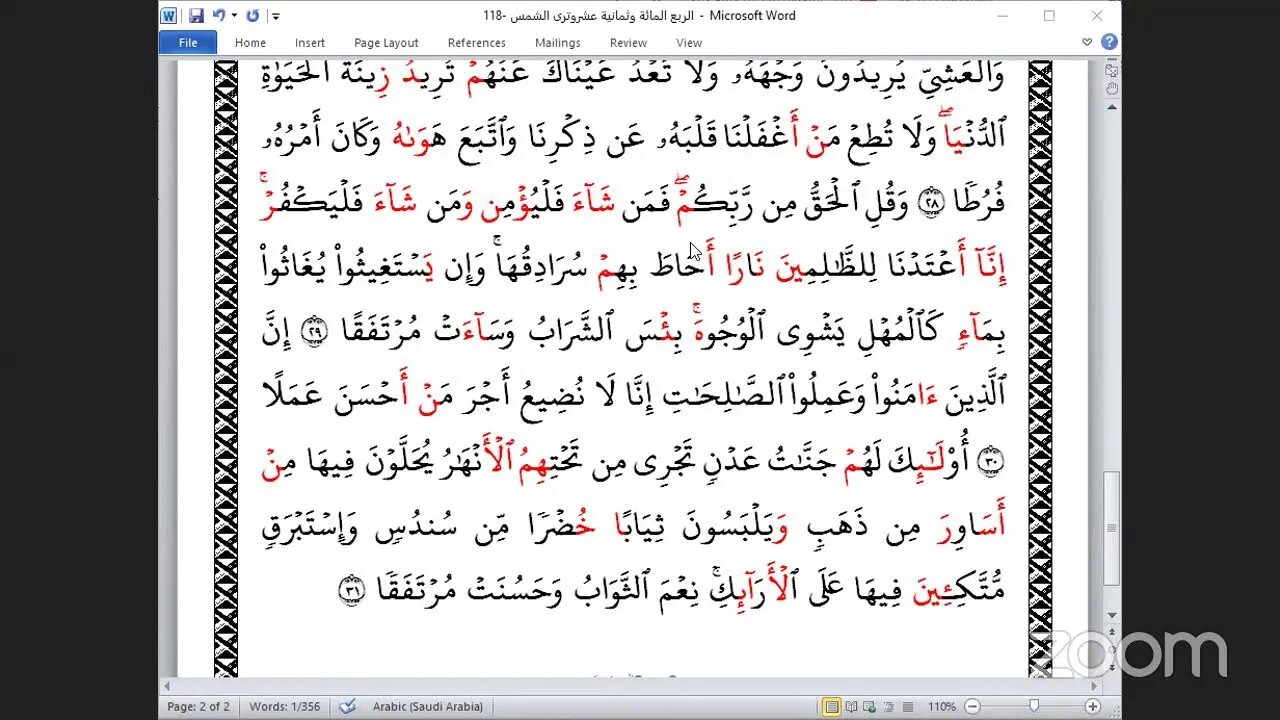Click verse number 29 marker in text
The height and width of the screenshot is (720, 1280).
315,332
